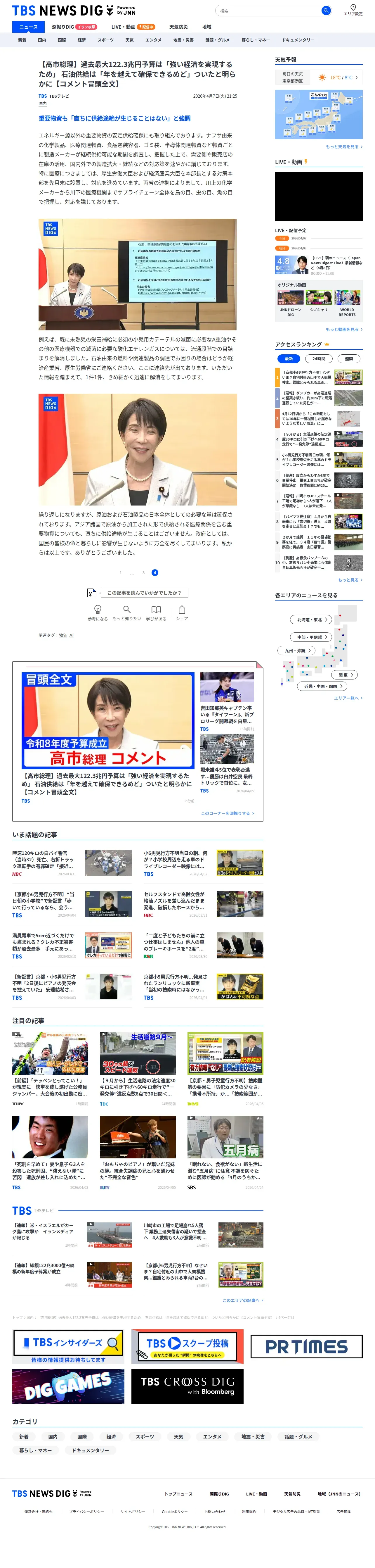Image resolution: width=375 pixels, height=1568 pixels.
Task: Click the シェア share icon
Action: tap(182, 609)
